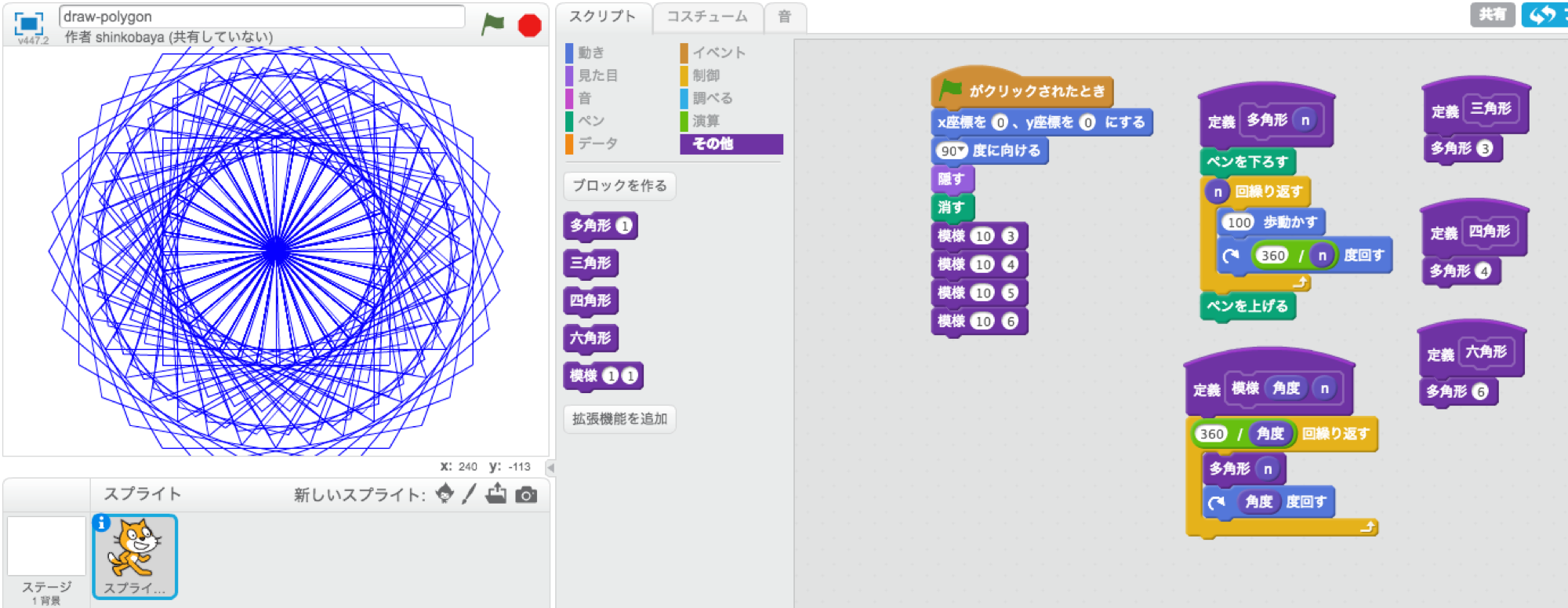Click the sync arrows icon next to 共有
The width and height of the screenshot is (1568, 608).
1543,14
